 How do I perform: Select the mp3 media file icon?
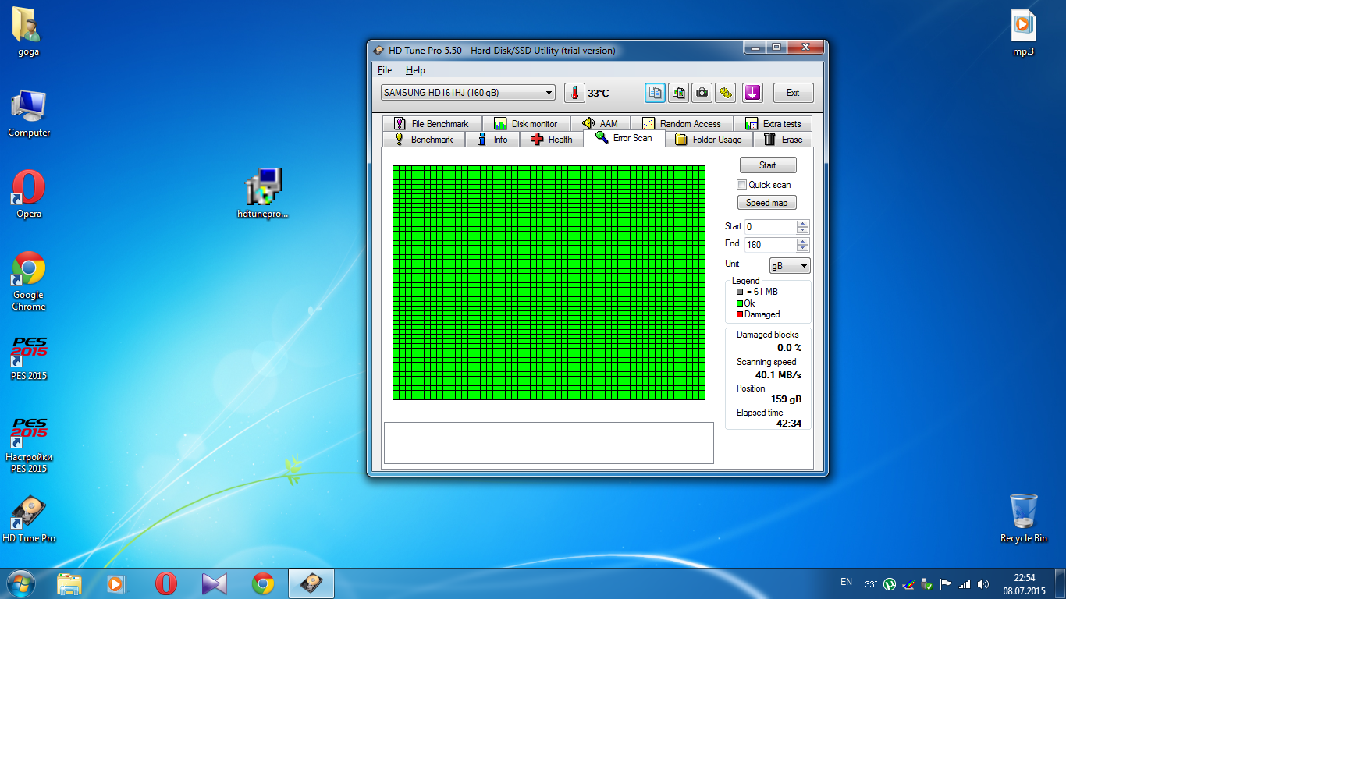click(x=1022, y=31)
